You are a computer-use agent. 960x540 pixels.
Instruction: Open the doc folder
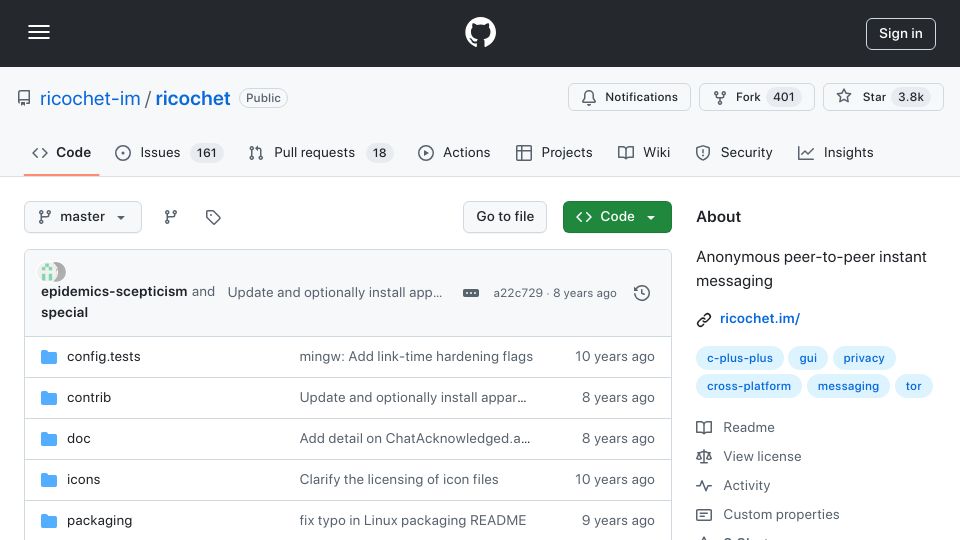[78, 438]
